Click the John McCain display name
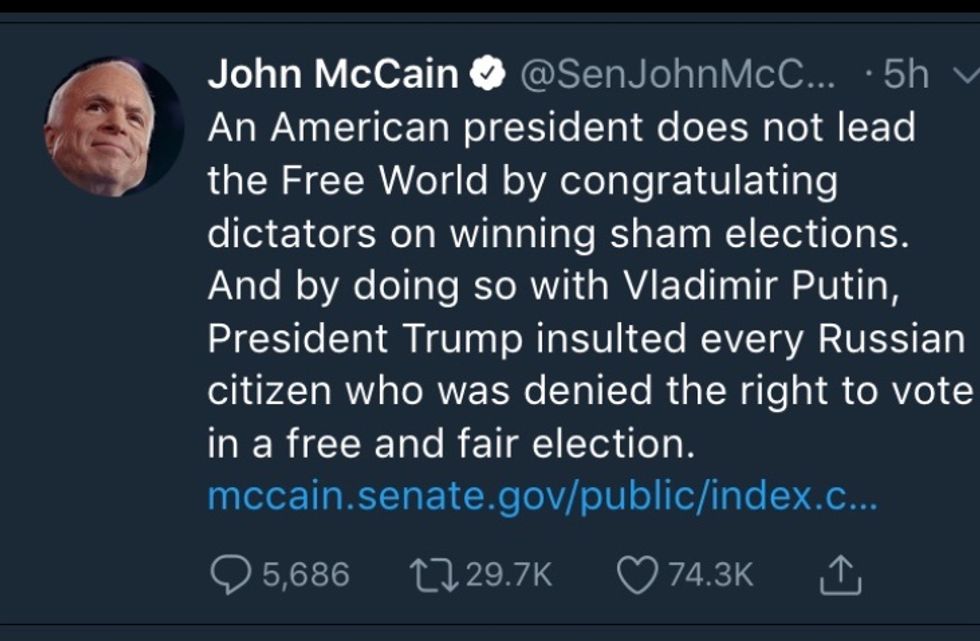This screenshot has height=641, width=980. pyautogui.click(x=333, y=76)
